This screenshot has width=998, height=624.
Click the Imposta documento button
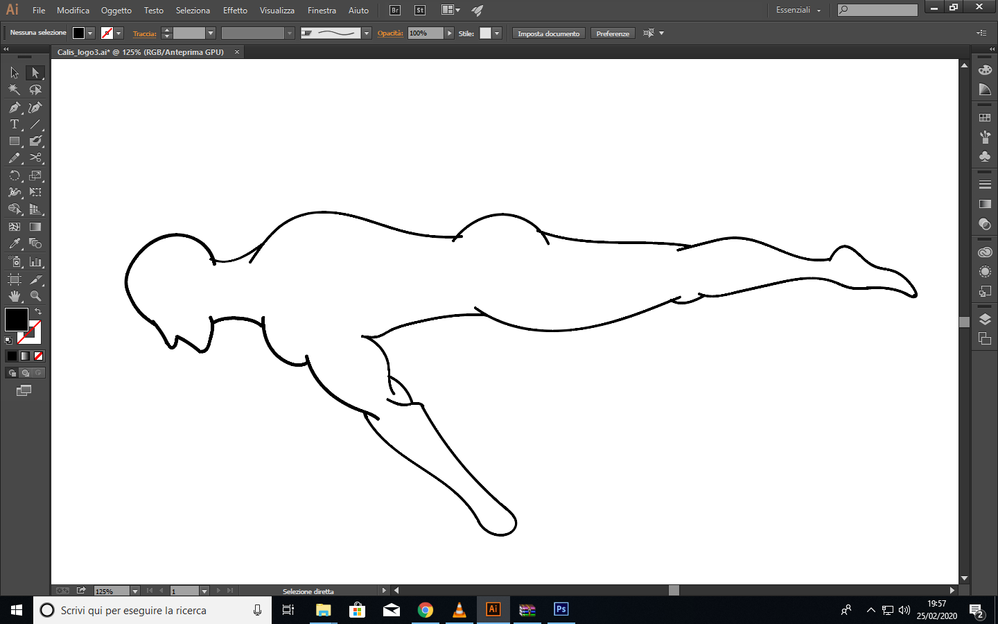548,33
